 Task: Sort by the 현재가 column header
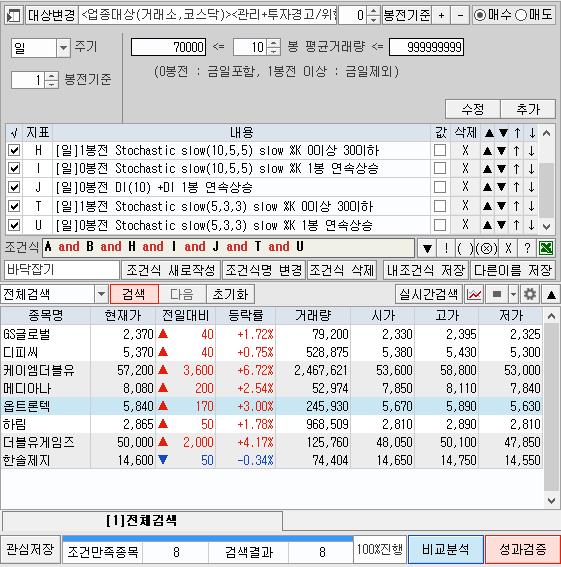(123, 315)
